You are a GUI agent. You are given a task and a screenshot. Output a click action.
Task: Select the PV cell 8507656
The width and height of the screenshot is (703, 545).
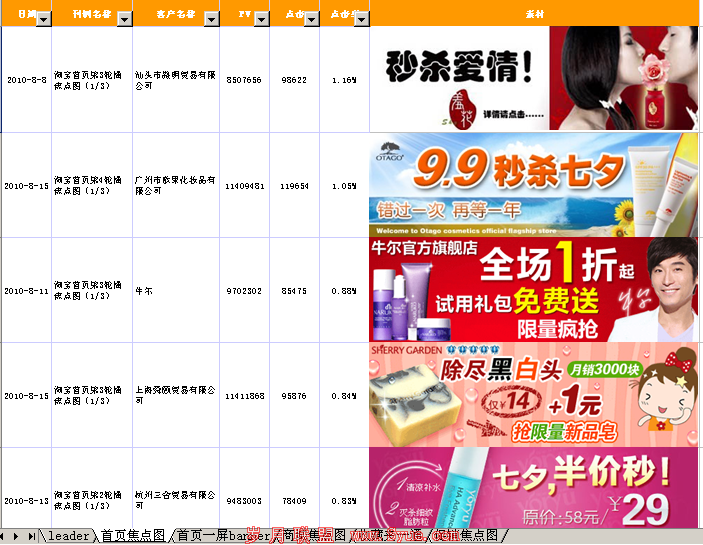(x=244, y=80)
